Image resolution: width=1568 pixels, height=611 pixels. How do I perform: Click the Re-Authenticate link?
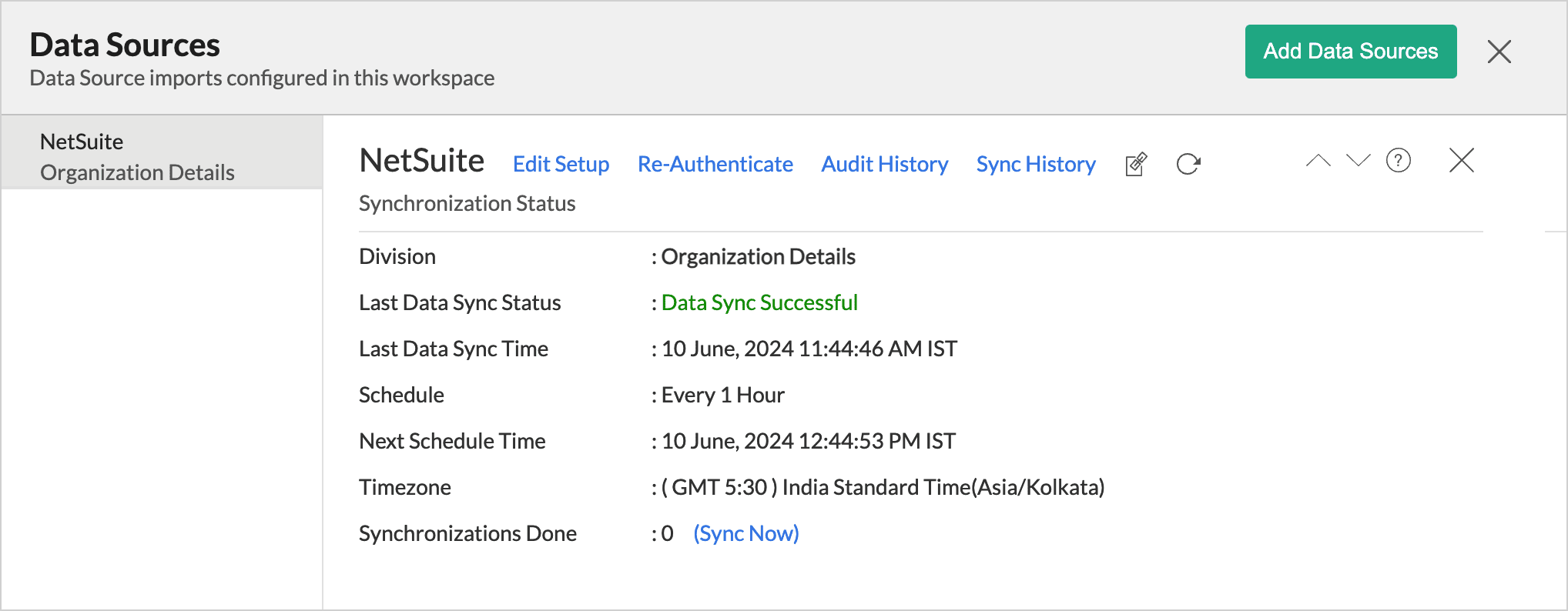[x=715, y=164]
